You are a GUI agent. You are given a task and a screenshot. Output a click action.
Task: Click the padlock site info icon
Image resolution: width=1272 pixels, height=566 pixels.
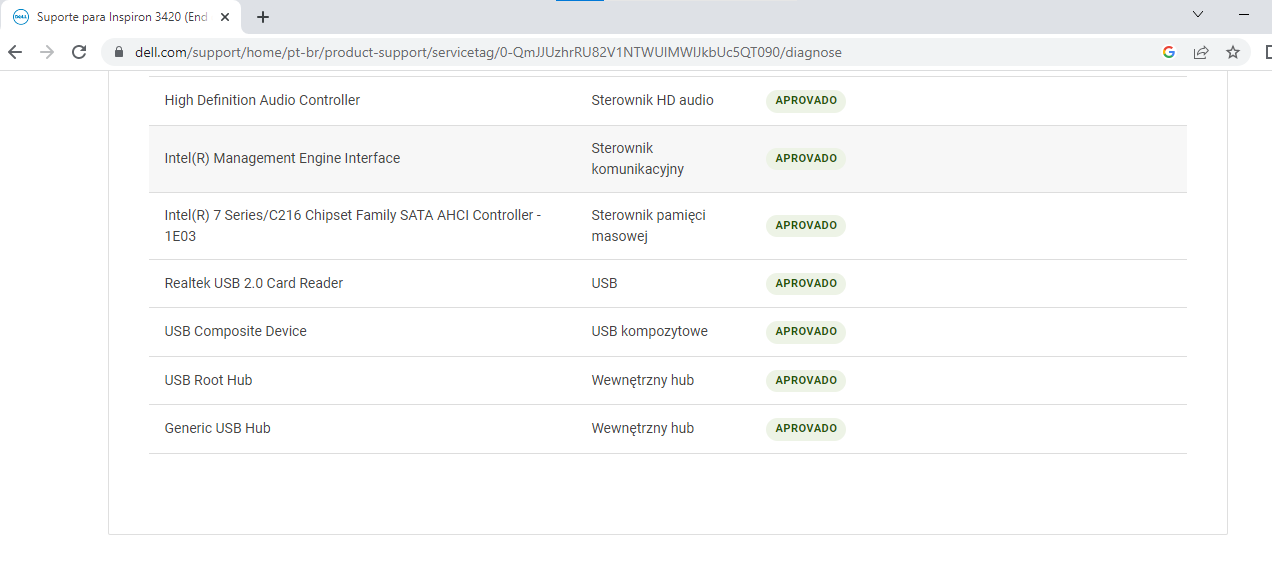(118, 52)
